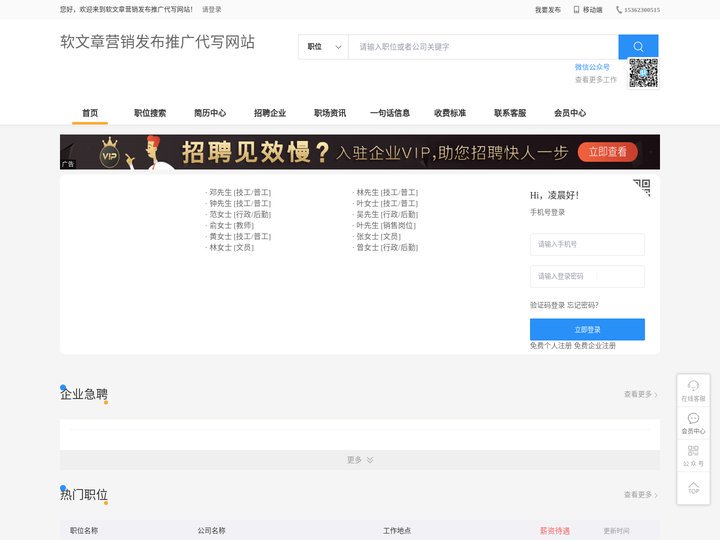Viewport: 720px width, 540px height.
Task: Click the blue search magnifier button
Action: pyautogui.click(x=638, y=46)
